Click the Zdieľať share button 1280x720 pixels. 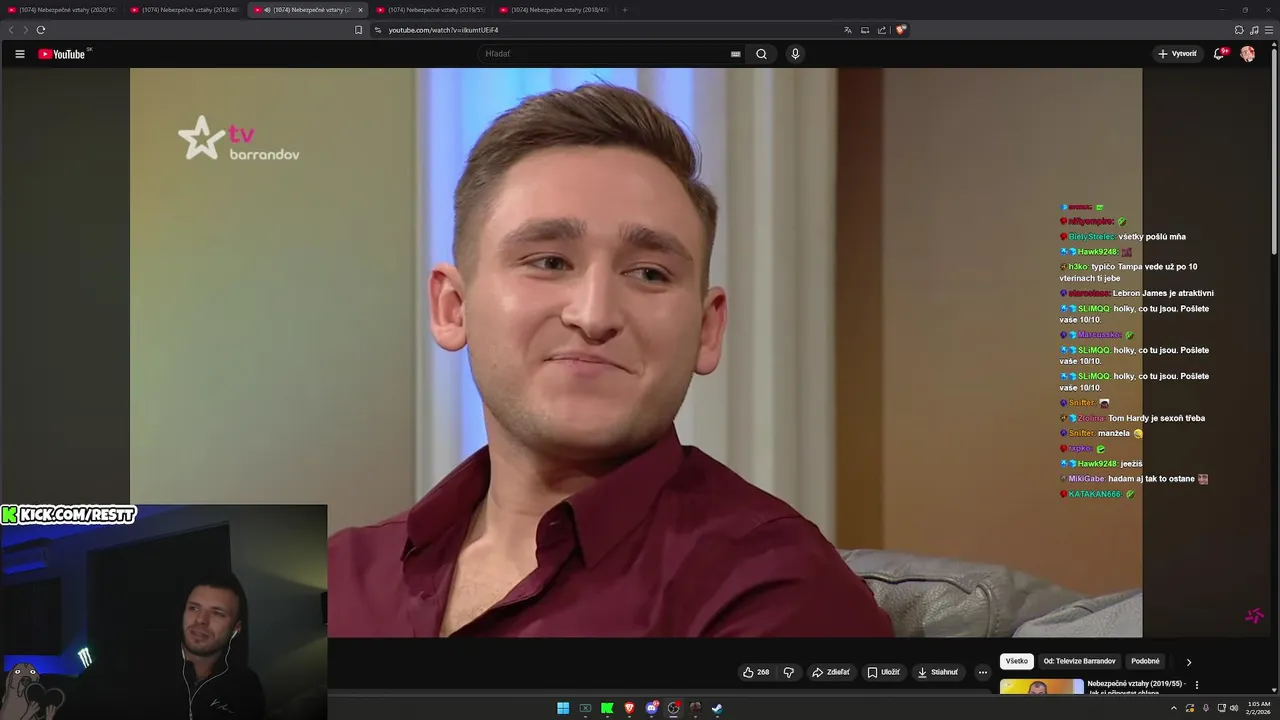pyautogui.click(x=831, y=672)
